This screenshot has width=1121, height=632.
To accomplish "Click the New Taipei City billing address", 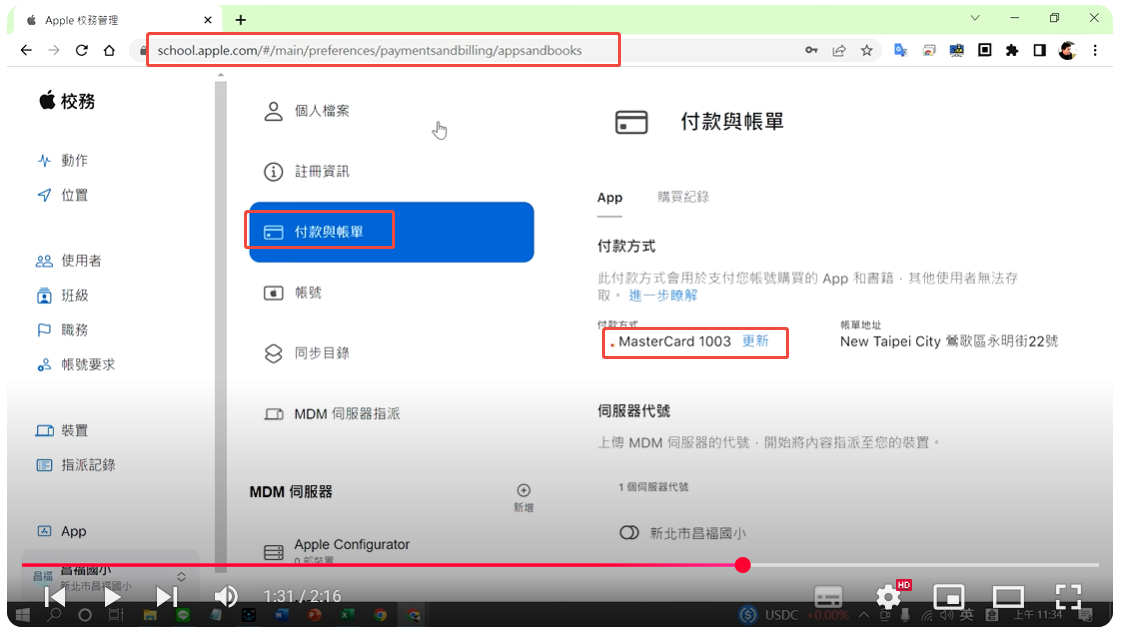I will click(x=949, y=342).
